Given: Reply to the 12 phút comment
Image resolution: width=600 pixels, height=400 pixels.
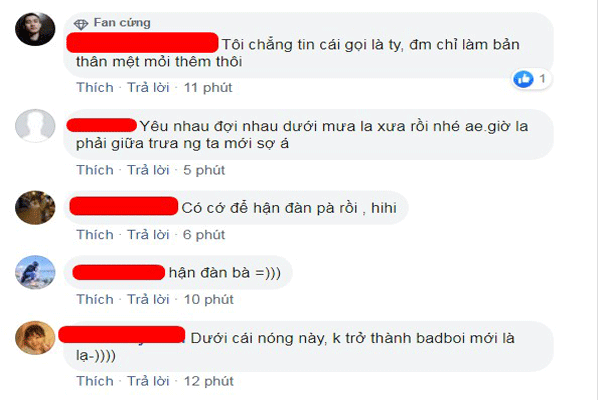Looking at the screenshot, I should click(148, 381).
